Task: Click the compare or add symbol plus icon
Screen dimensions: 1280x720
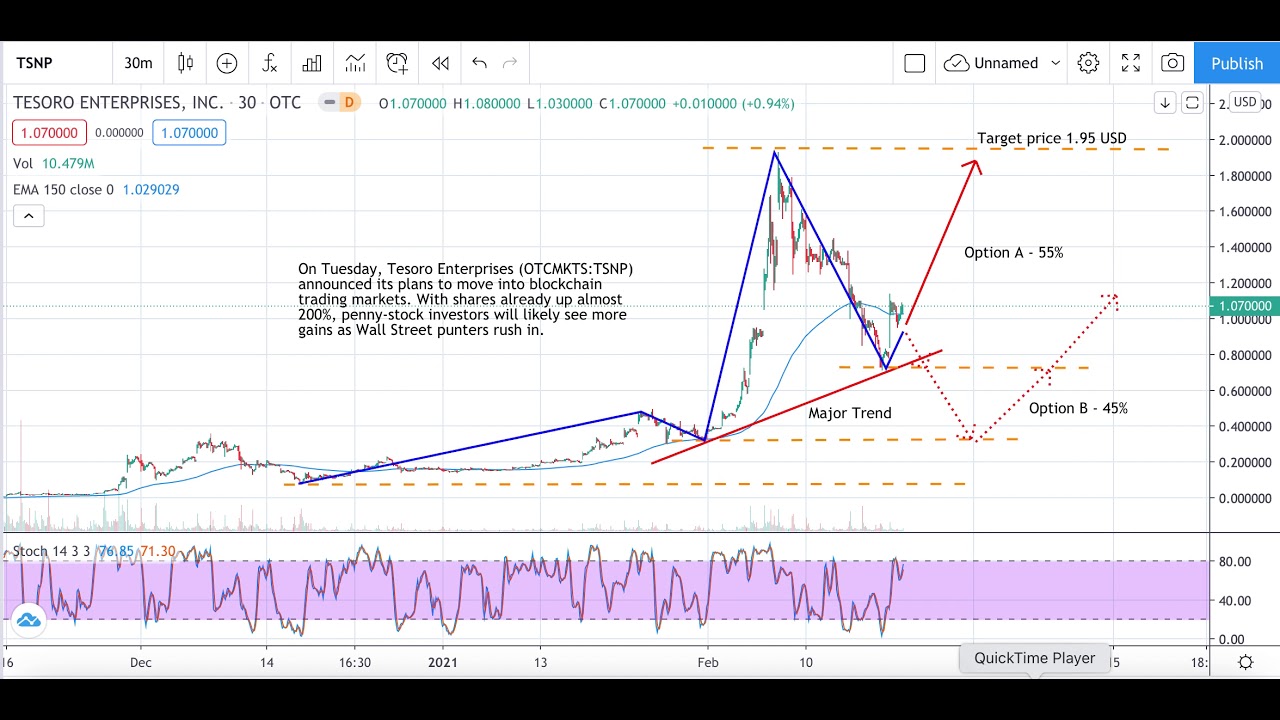Action: click(x=227, y=63)
